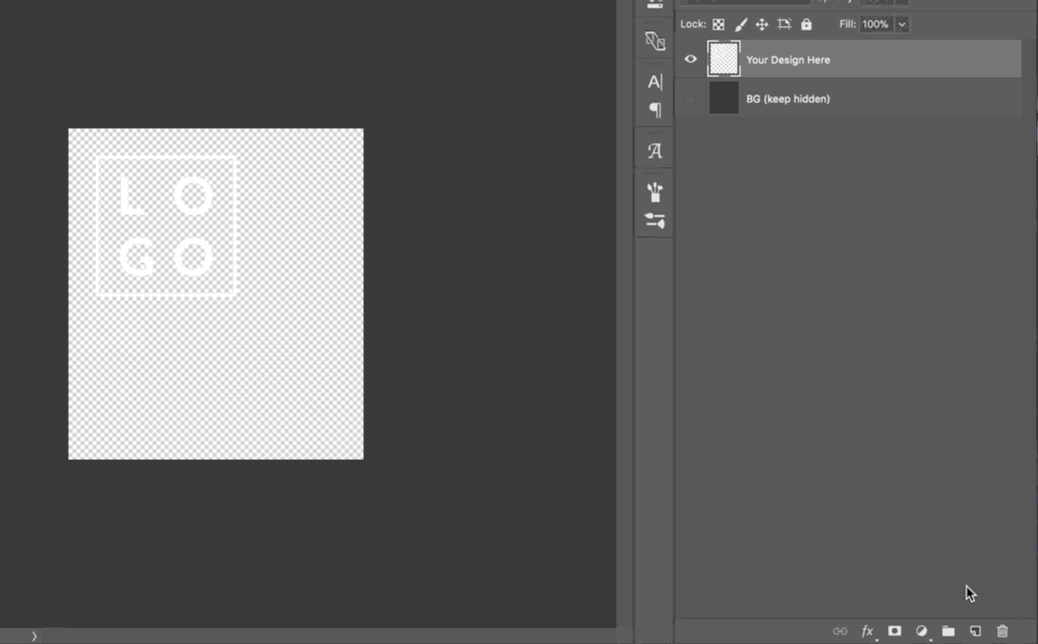Screen dimensions: 1038x644
Task: Add a layer mask
Action: (x=894, y=631)
